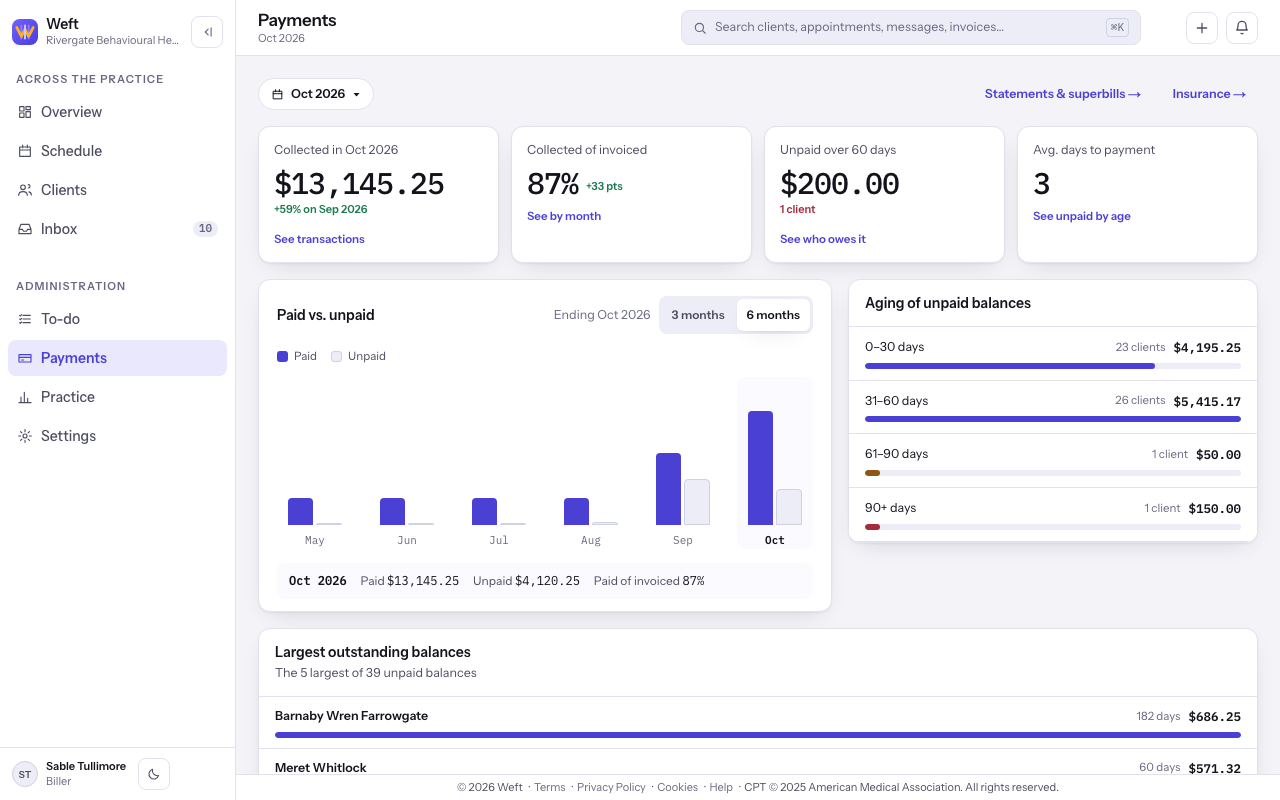Switch chart to 6 months
Image resolution: width=1280 pixels, height=800 pixels.
tap(773, 315)
